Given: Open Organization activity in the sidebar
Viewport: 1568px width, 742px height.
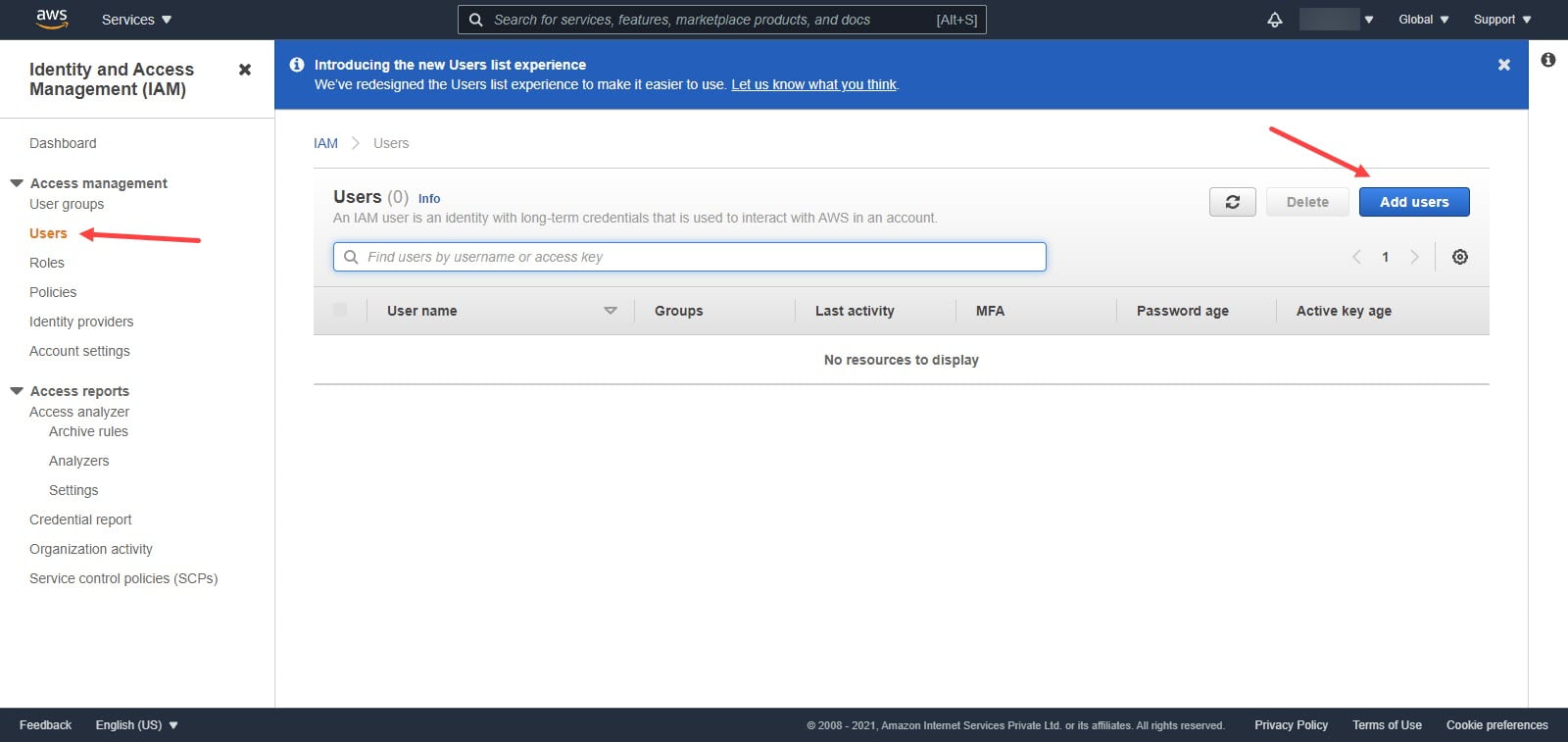Looking at the screenshot, I should (91, 549).
